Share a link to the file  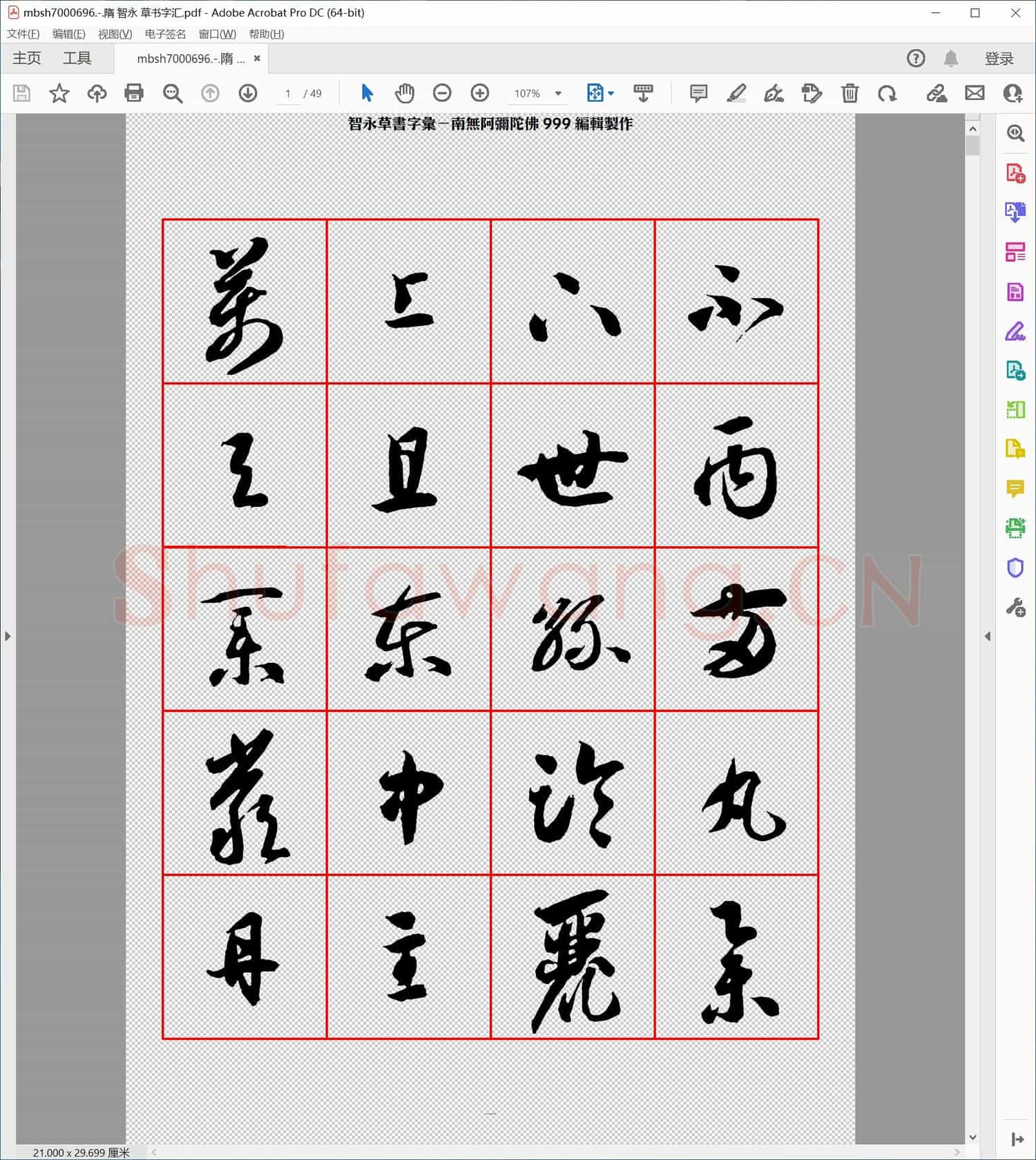click(x=937, y=93)
